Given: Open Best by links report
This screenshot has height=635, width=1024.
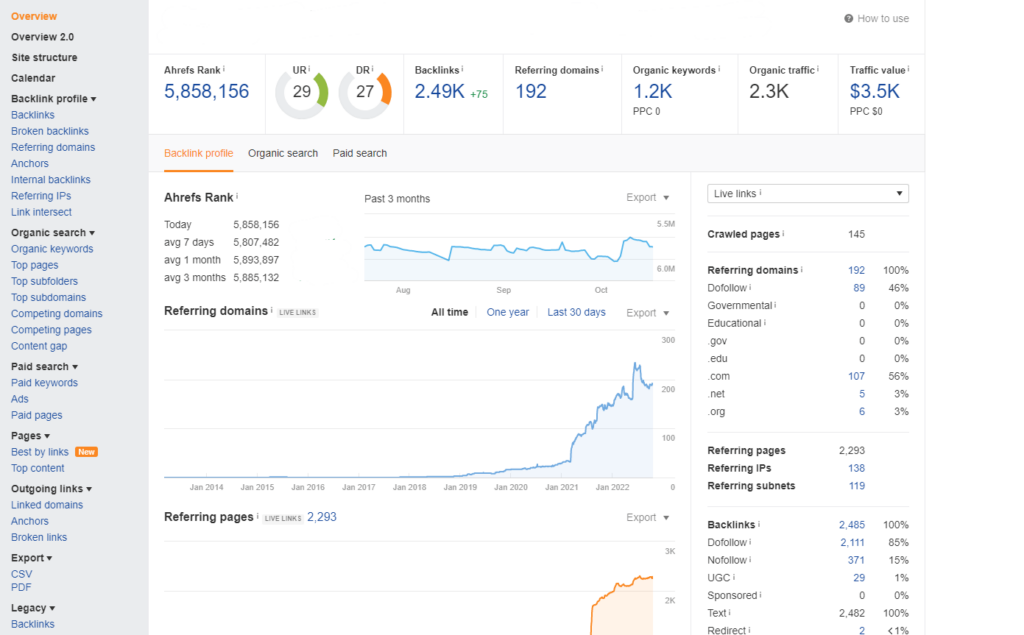Looking at the screenshot, I should click(x=39, y=452).
